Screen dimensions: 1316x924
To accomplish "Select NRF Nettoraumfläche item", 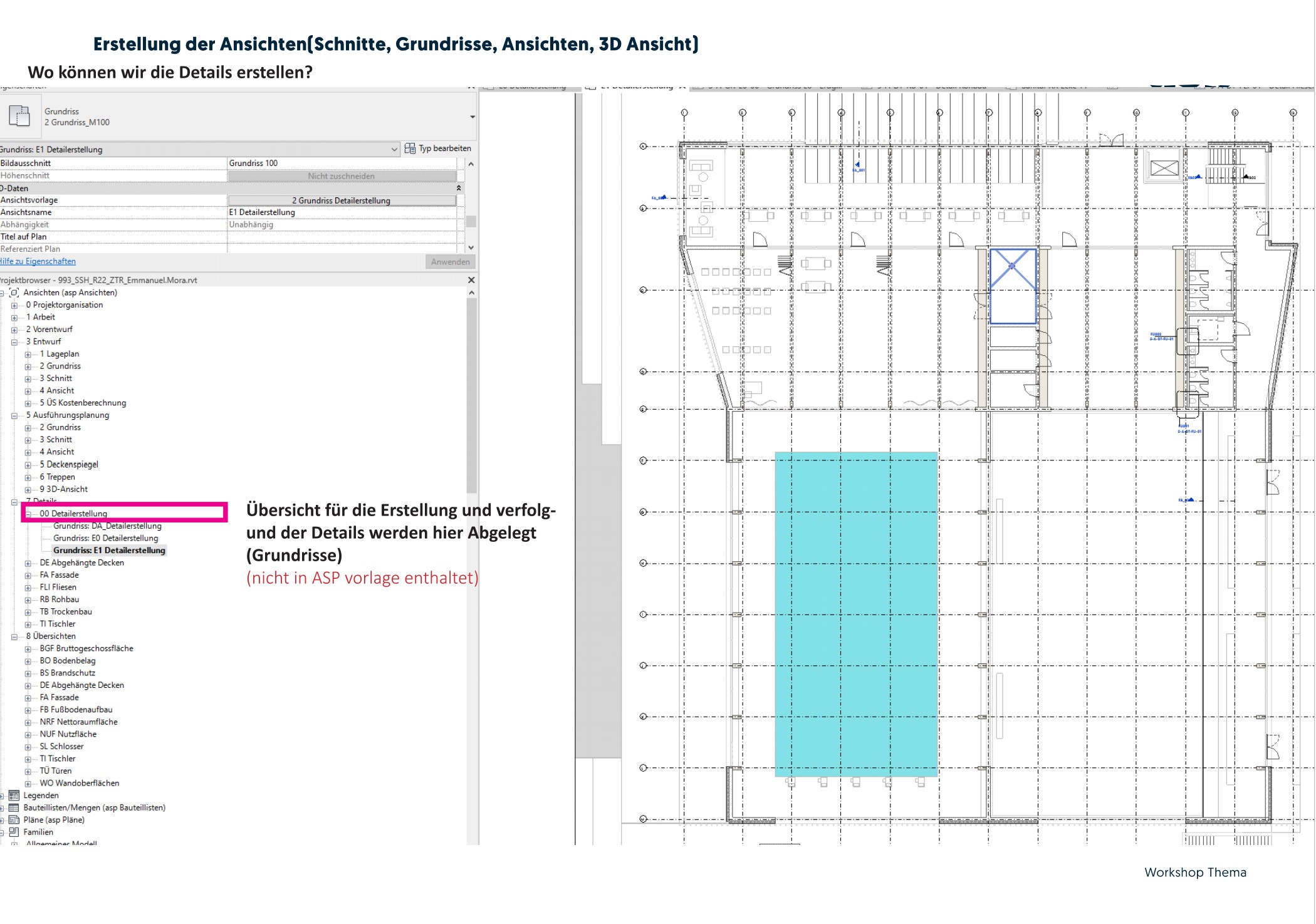I will click(x=78, y=722).
